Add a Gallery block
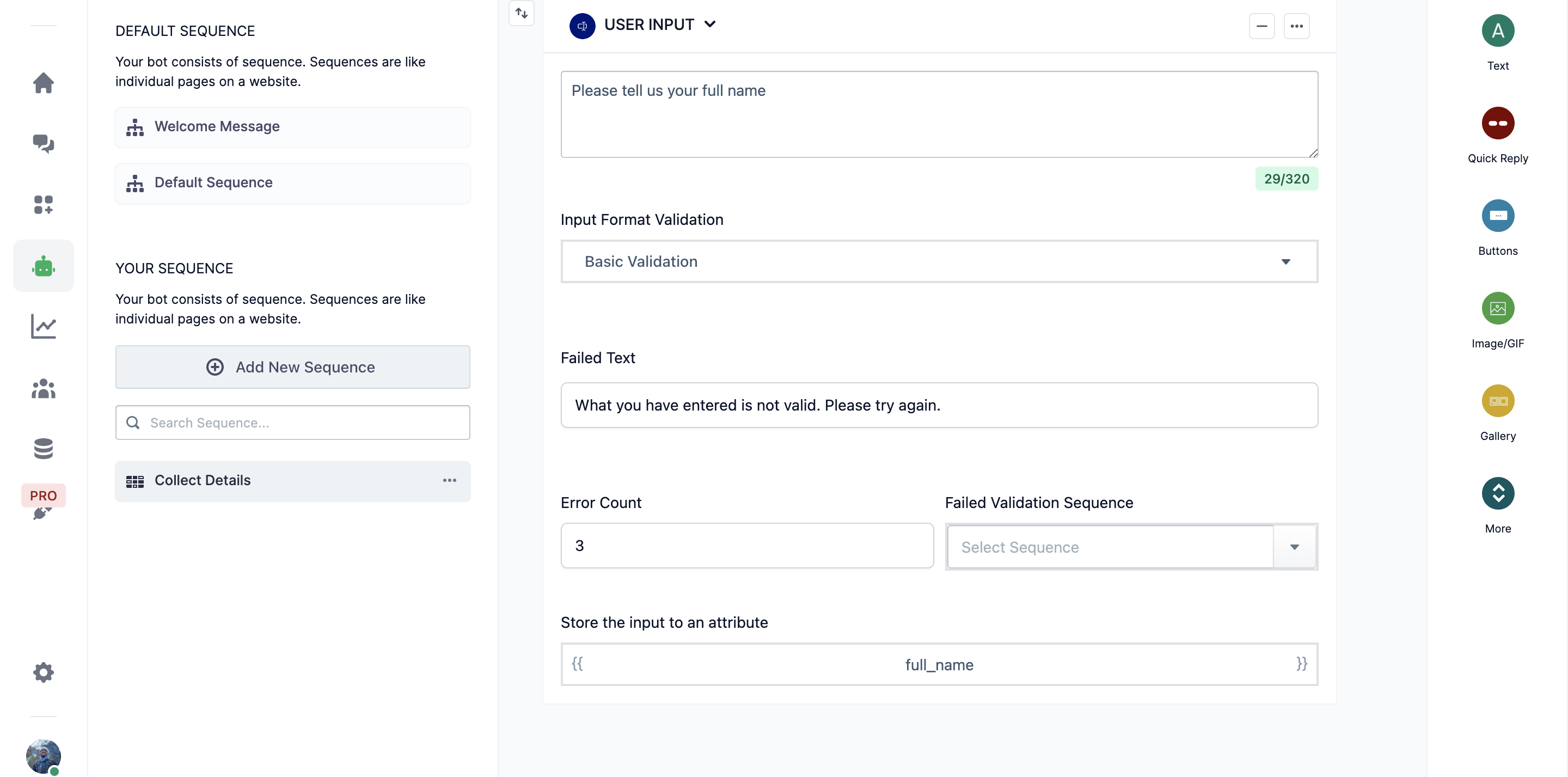Screen dimensions: 1568x777 1497,401
